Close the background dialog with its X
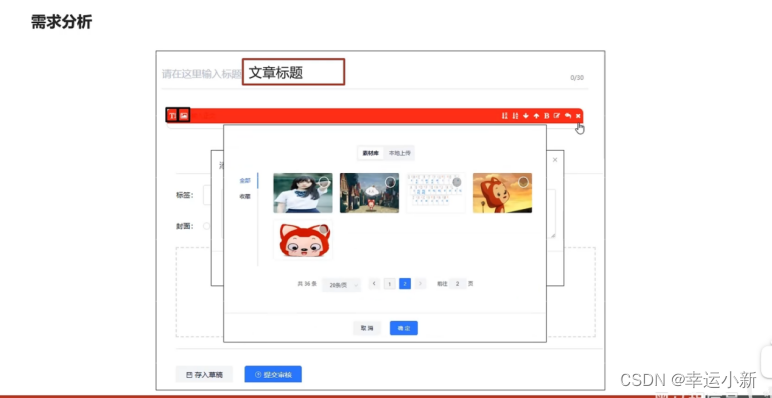Viewport: 772px width, 398px height. coord(555,160)
